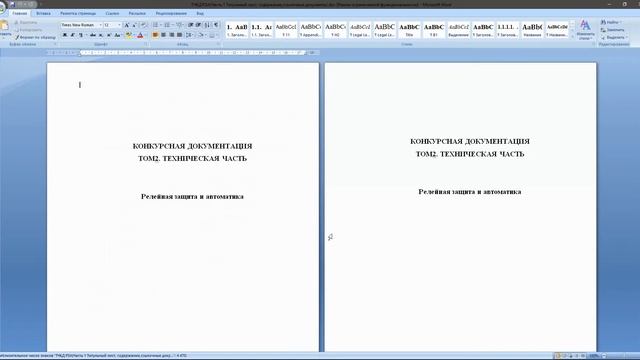Image resolution: width=640 pixels, height=360 pixels.
Task: Apply the '1.1.1.1.' heading style
Action: 507,30
